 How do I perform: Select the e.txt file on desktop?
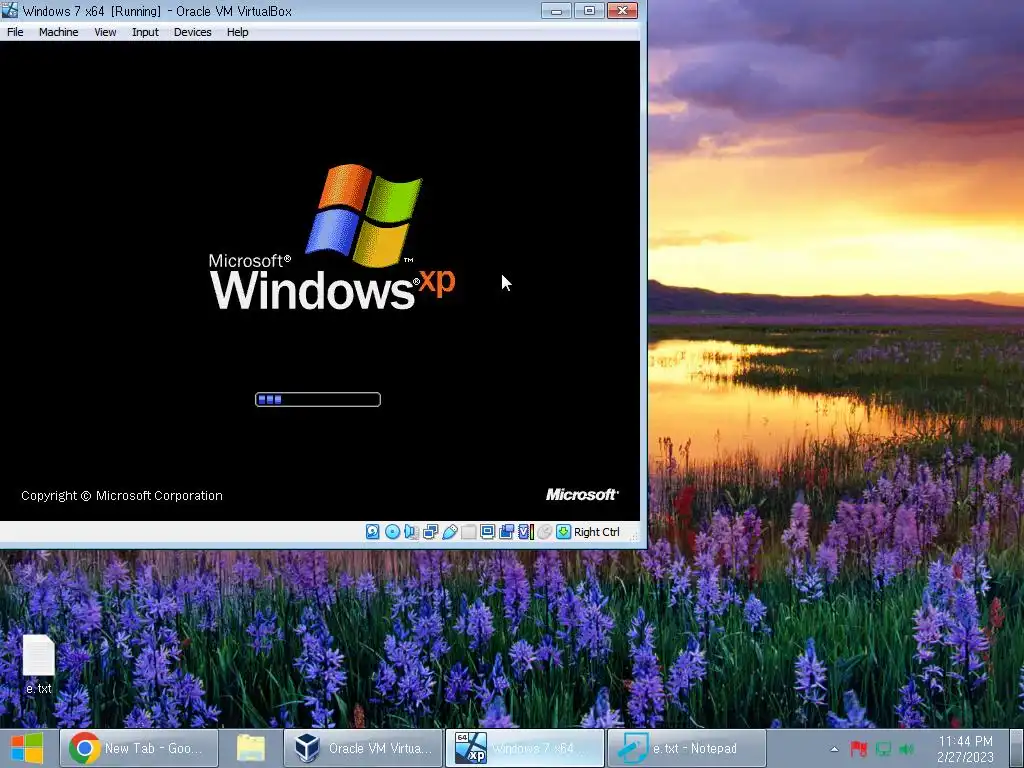[x=39, y=664]
